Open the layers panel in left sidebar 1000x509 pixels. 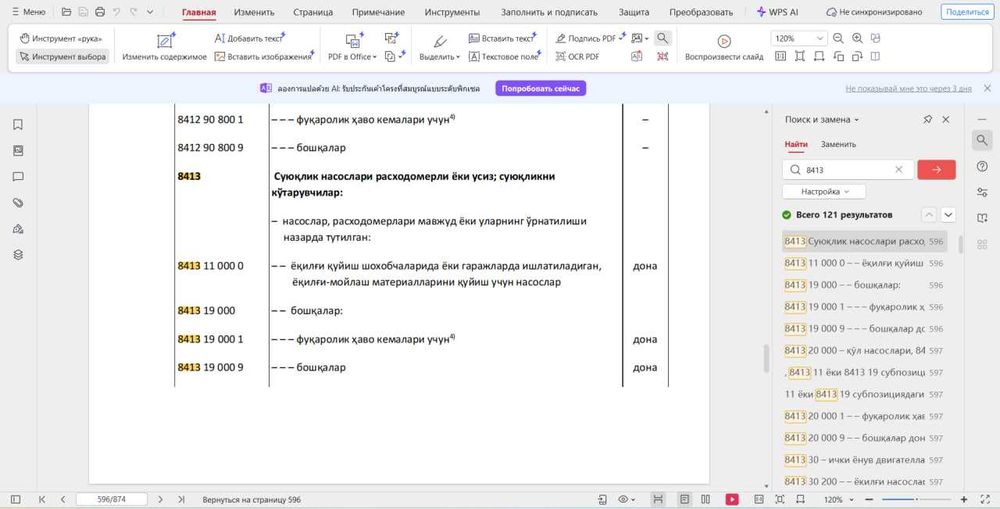click(18, 254)
